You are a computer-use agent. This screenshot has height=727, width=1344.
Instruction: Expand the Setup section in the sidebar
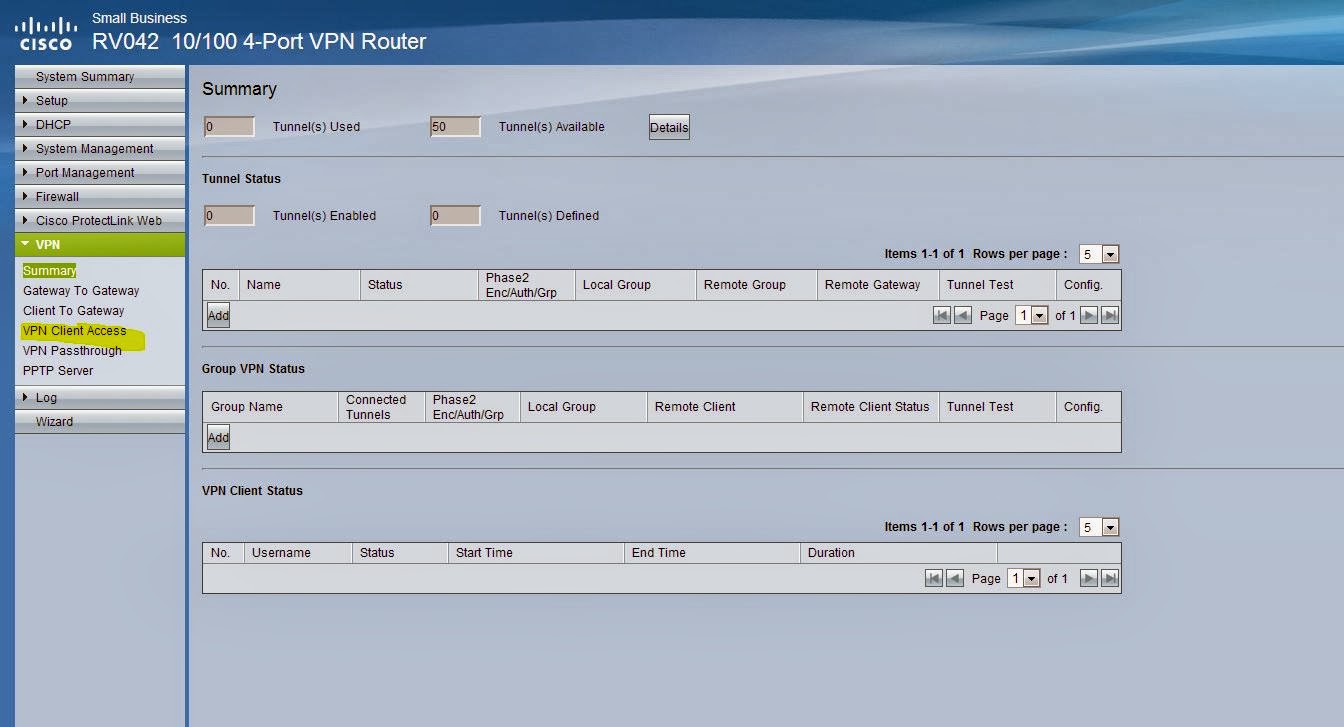[x=100, y=100]
